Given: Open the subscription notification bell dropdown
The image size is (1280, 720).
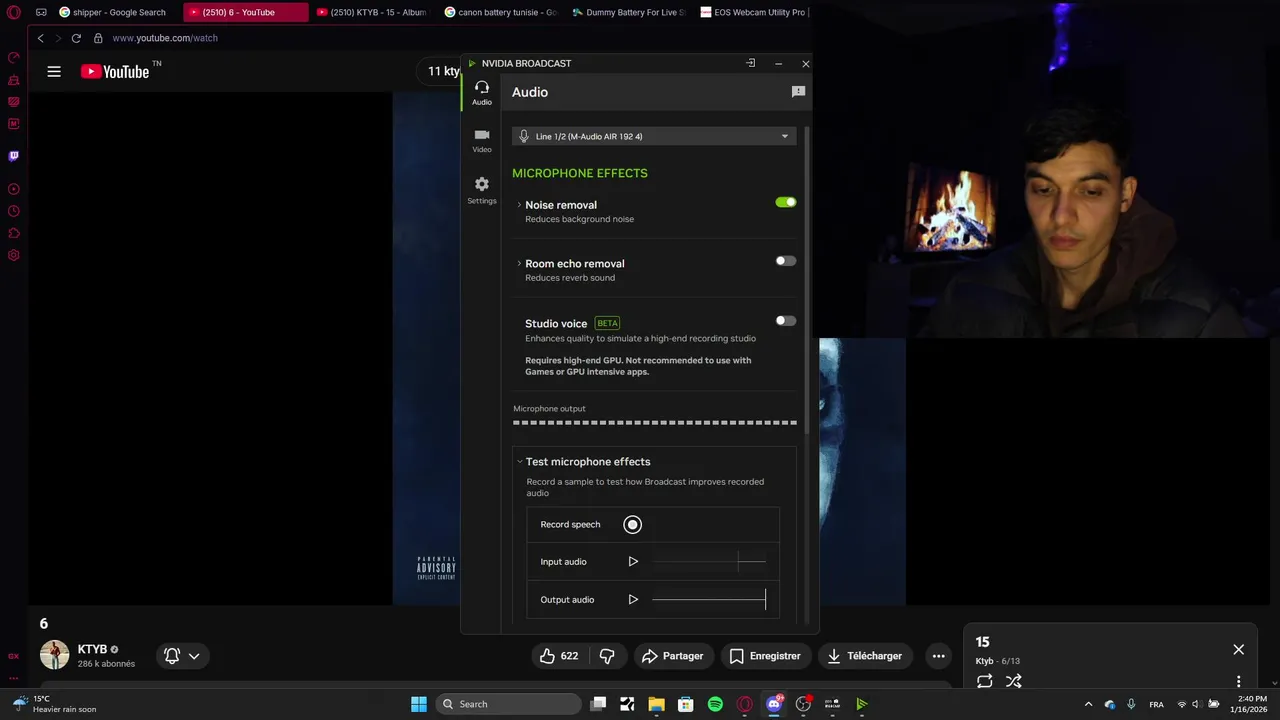Looking at the screenshot, I should [x=182, y=656].
